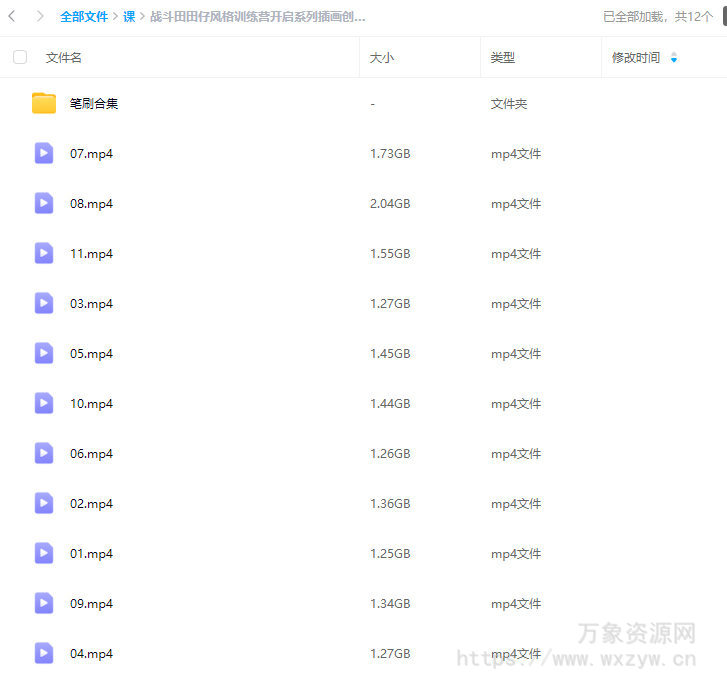This screenshot has width=727, height=693.
Task: Click mp4文件 type in 07.mp4 row
Action: [516, 154]
